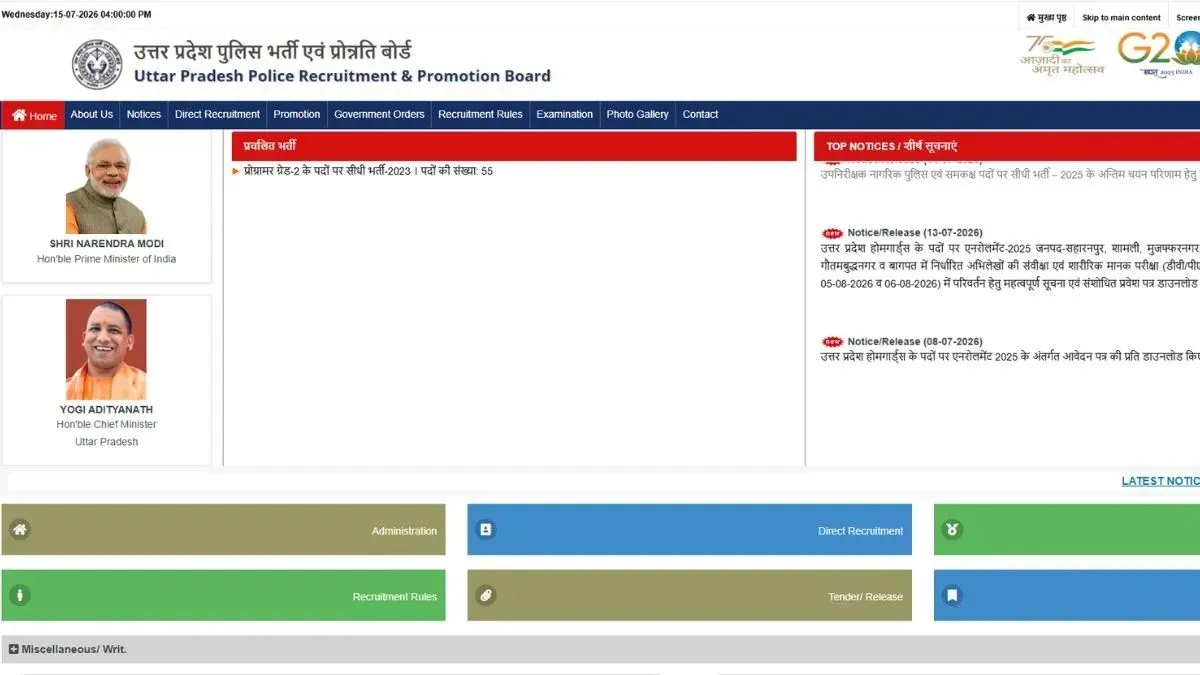Click the date and time text at top

tap(77, 15)
